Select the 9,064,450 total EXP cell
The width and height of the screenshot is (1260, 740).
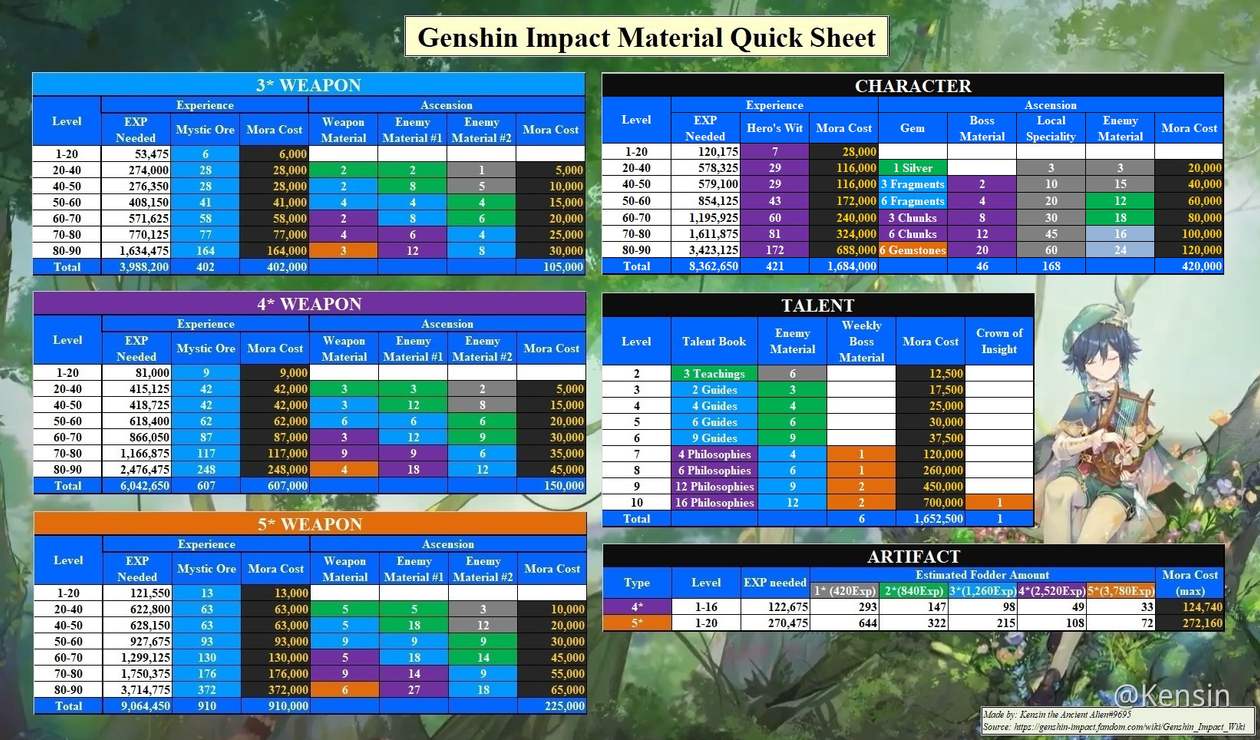pyautogui.click(x=137, y=706)
